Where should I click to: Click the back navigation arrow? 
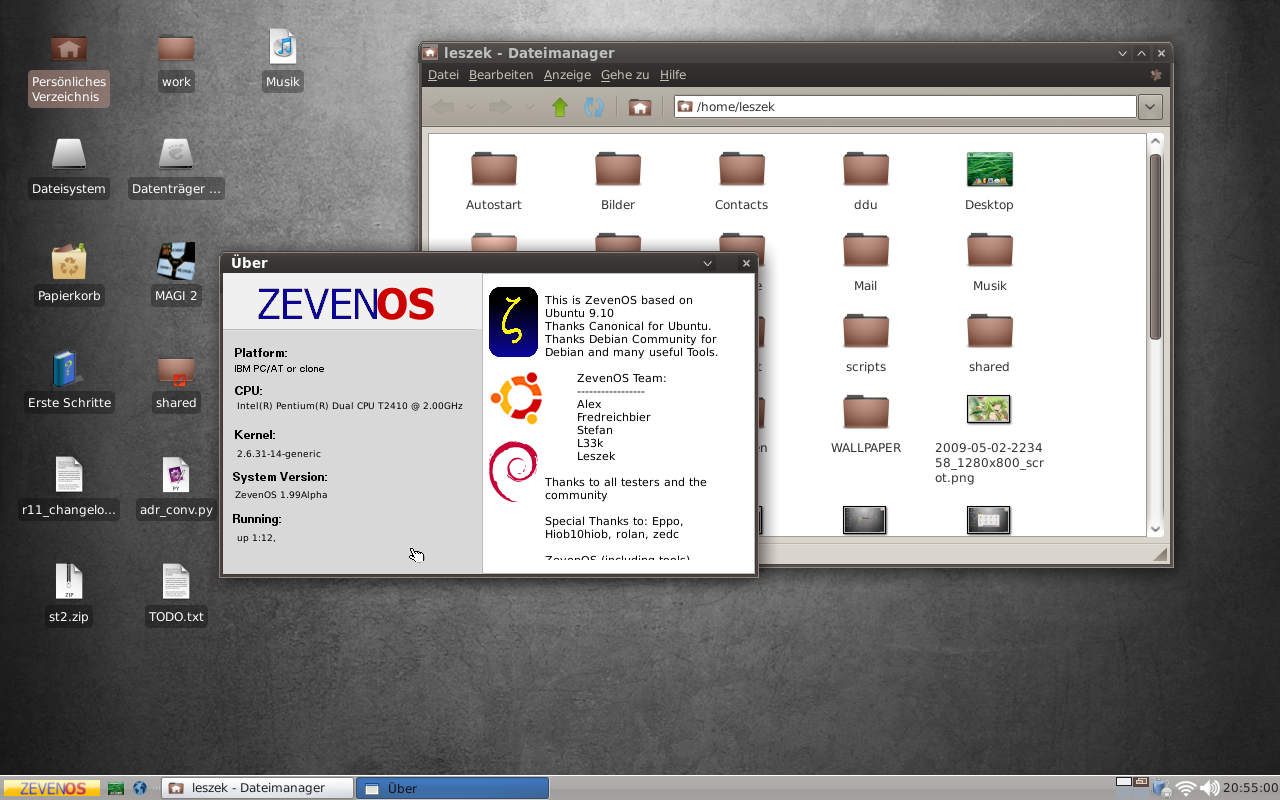(x=443, y=107)
